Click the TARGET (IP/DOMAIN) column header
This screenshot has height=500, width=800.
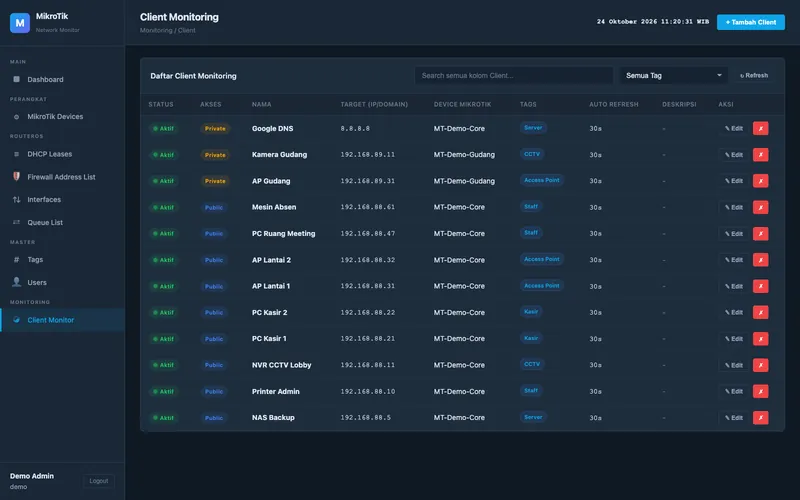tap(374, 104)
